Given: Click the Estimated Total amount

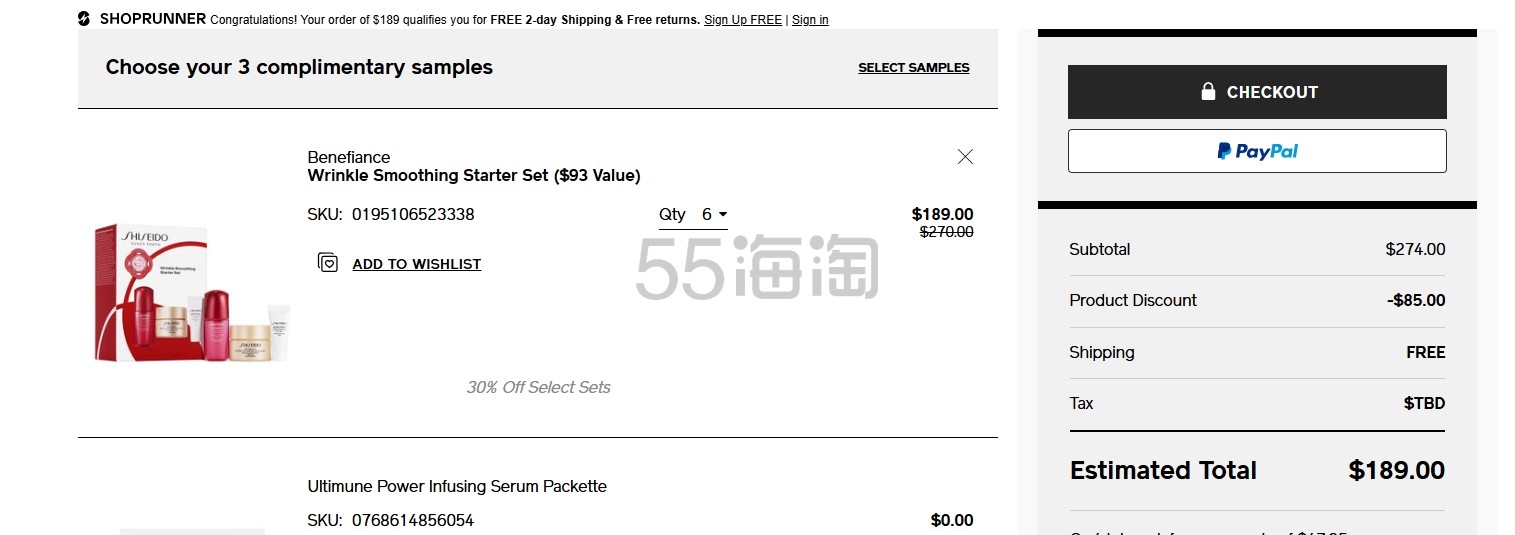Looking at the screenshot, I should 1396,470.
